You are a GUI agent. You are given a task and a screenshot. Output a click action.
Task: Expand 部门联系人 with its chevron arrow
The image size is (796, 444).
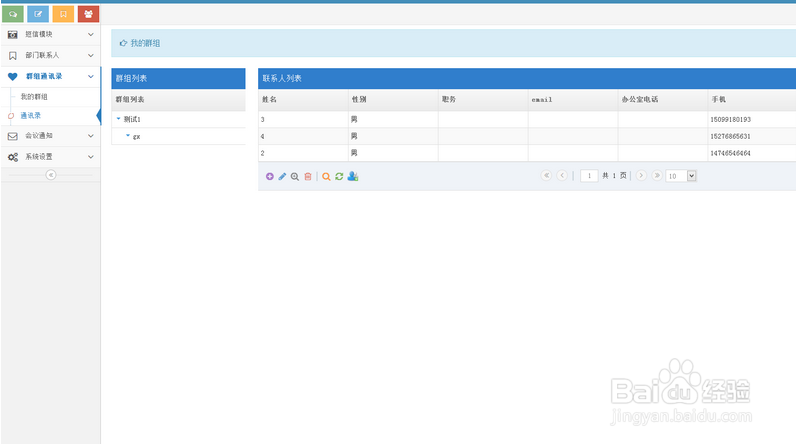91,55
